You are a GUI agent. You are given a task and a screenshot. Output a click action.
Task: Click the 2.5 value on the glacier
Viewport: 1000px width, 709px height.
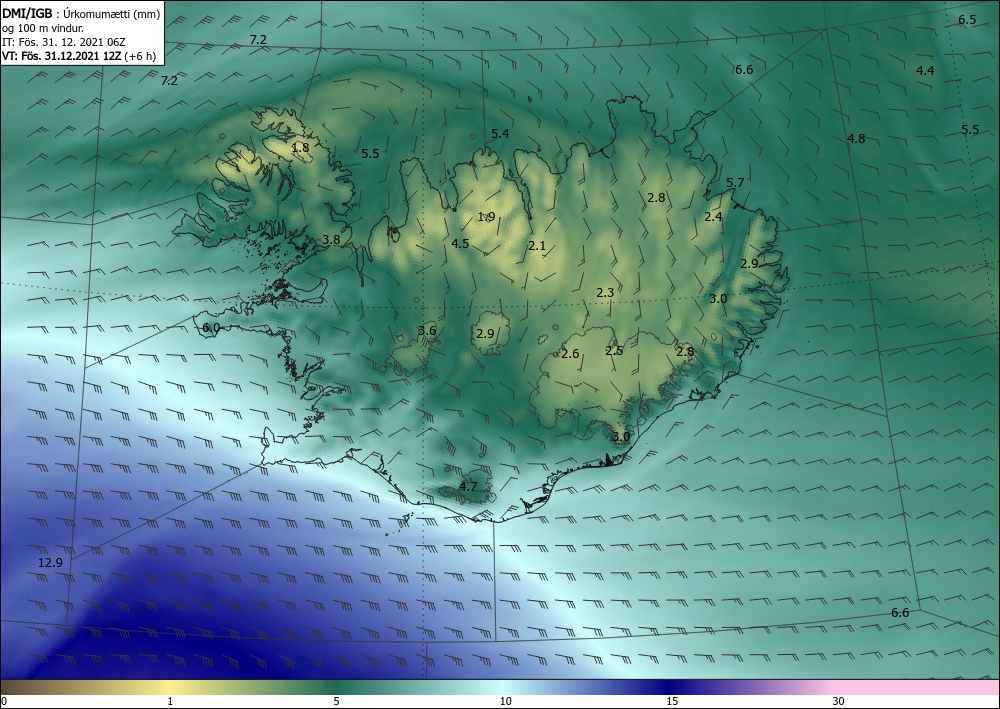point(614,351)
